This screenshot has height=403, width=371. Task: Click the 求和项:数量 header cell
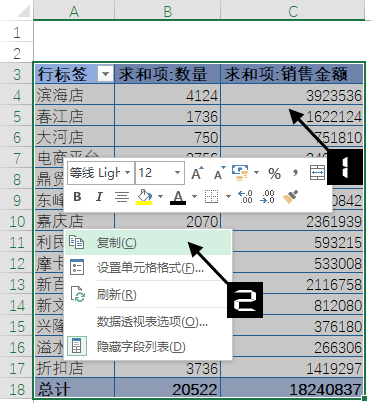point(167,74)
